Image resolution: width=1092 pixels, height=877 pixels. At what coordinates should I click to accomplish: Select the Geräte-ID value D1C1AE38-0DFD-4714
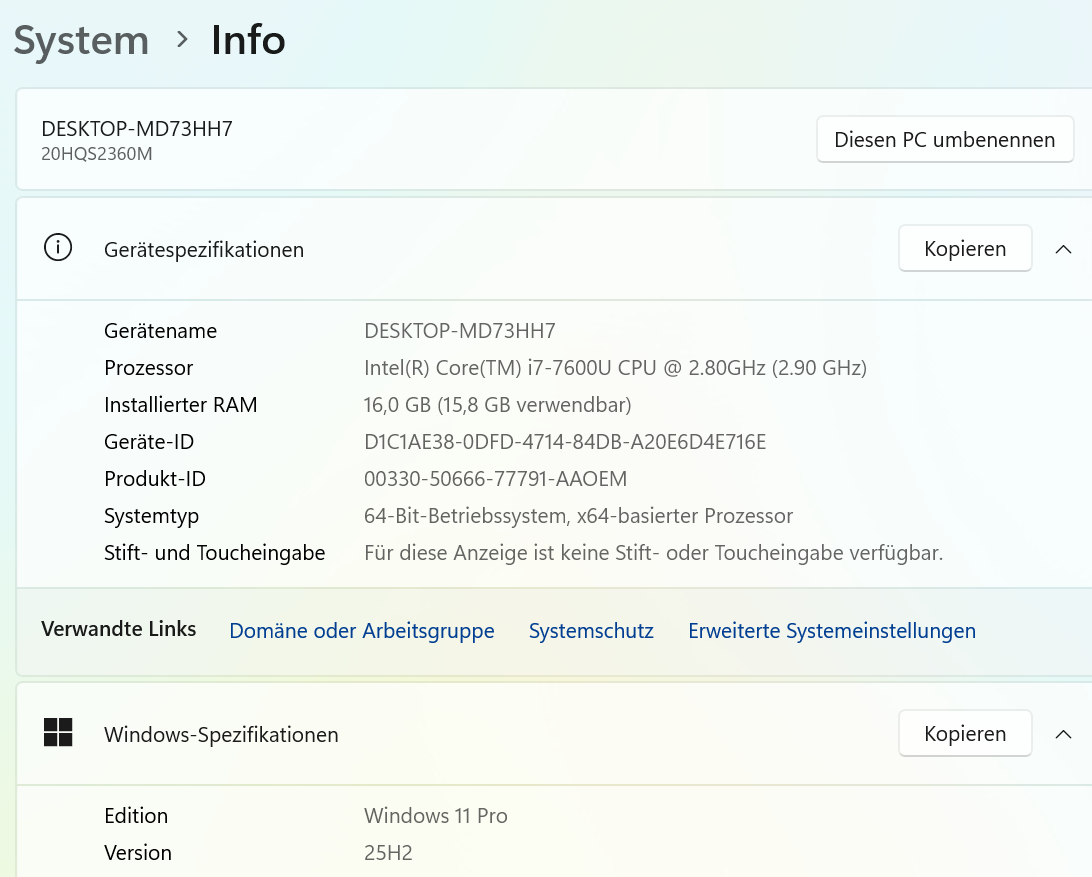tap(565, 442)
